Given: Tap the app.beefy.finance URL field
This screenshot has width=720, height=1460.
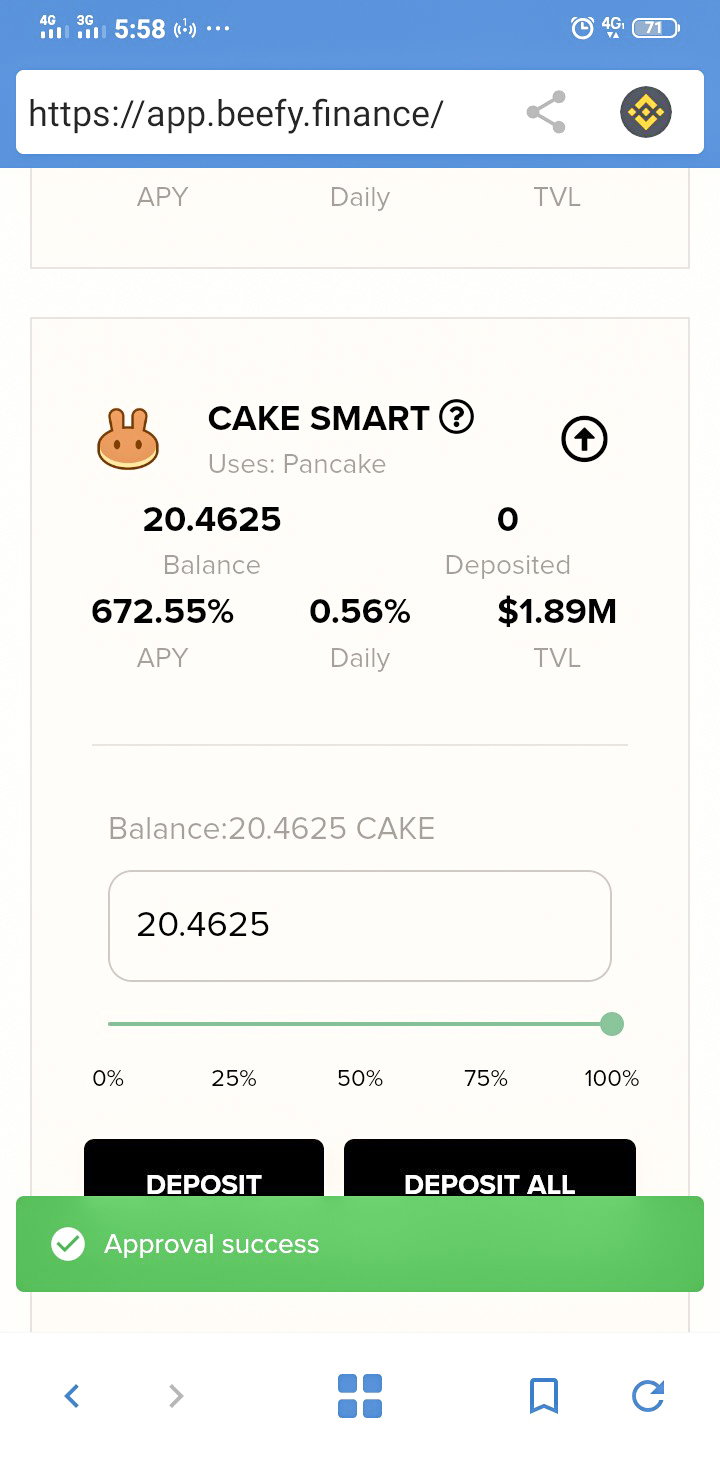Looking at the screenshot, I should point(236,113).
